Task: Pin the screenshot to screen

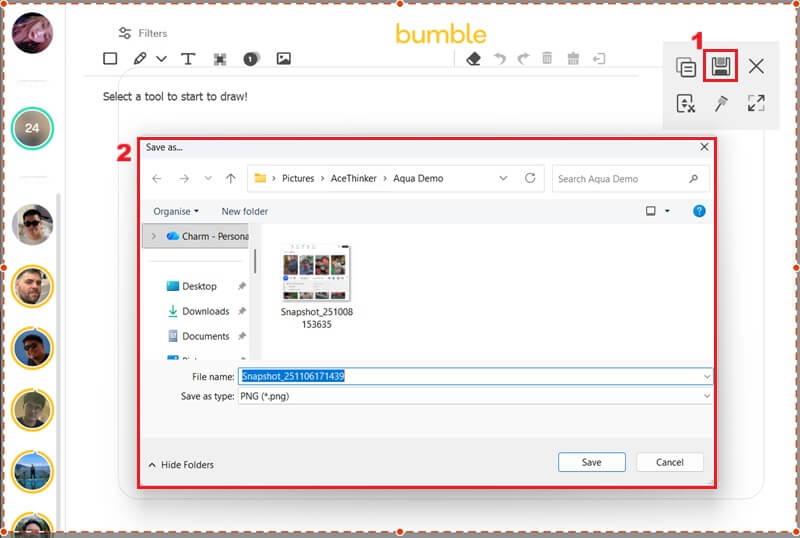Action: 721,104
